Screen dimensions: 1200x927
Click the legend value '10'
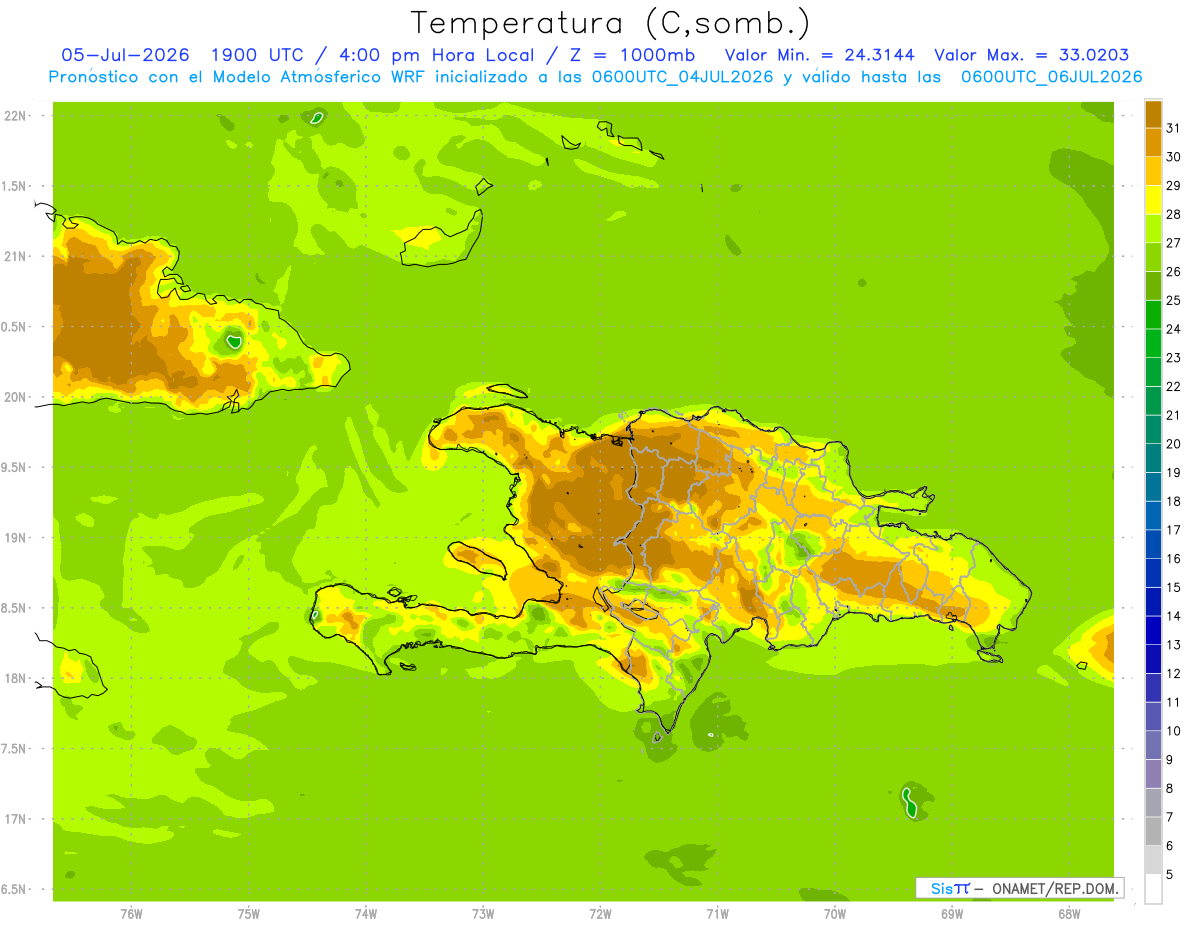(x=1174, y=731)
